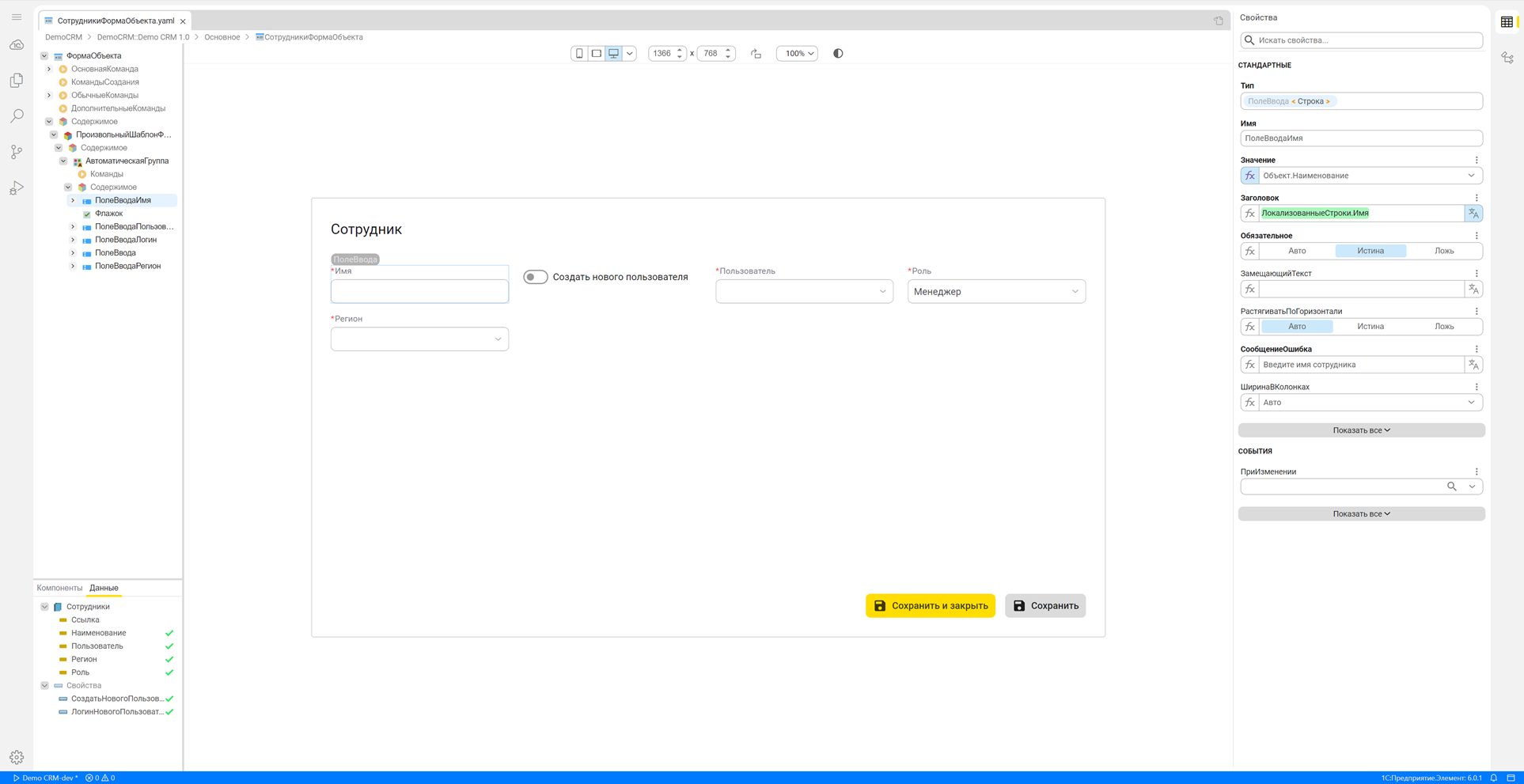
Task: Set Обязательное to Ложь
Action: (x=1444, y=251)
